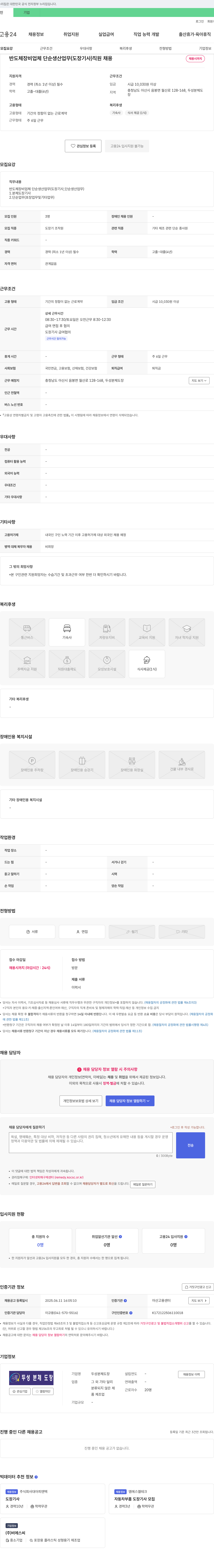Click the 장애인용 승강기 icon

pos(82,765)
